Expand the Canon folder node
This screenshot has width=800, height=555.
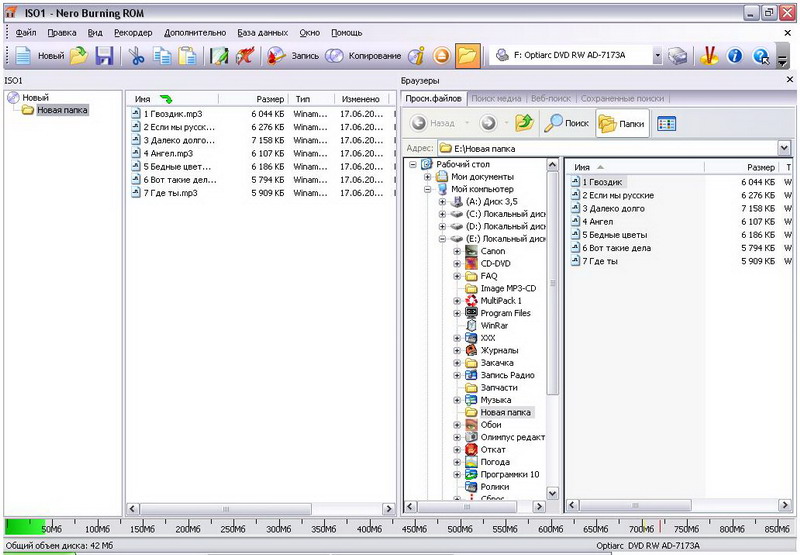(457, 251)
